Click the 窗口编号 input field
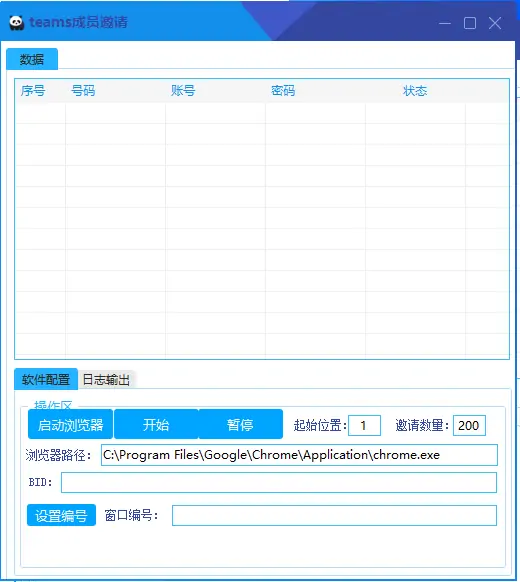This screenshot has height=582, width=520. click(334, 515)
